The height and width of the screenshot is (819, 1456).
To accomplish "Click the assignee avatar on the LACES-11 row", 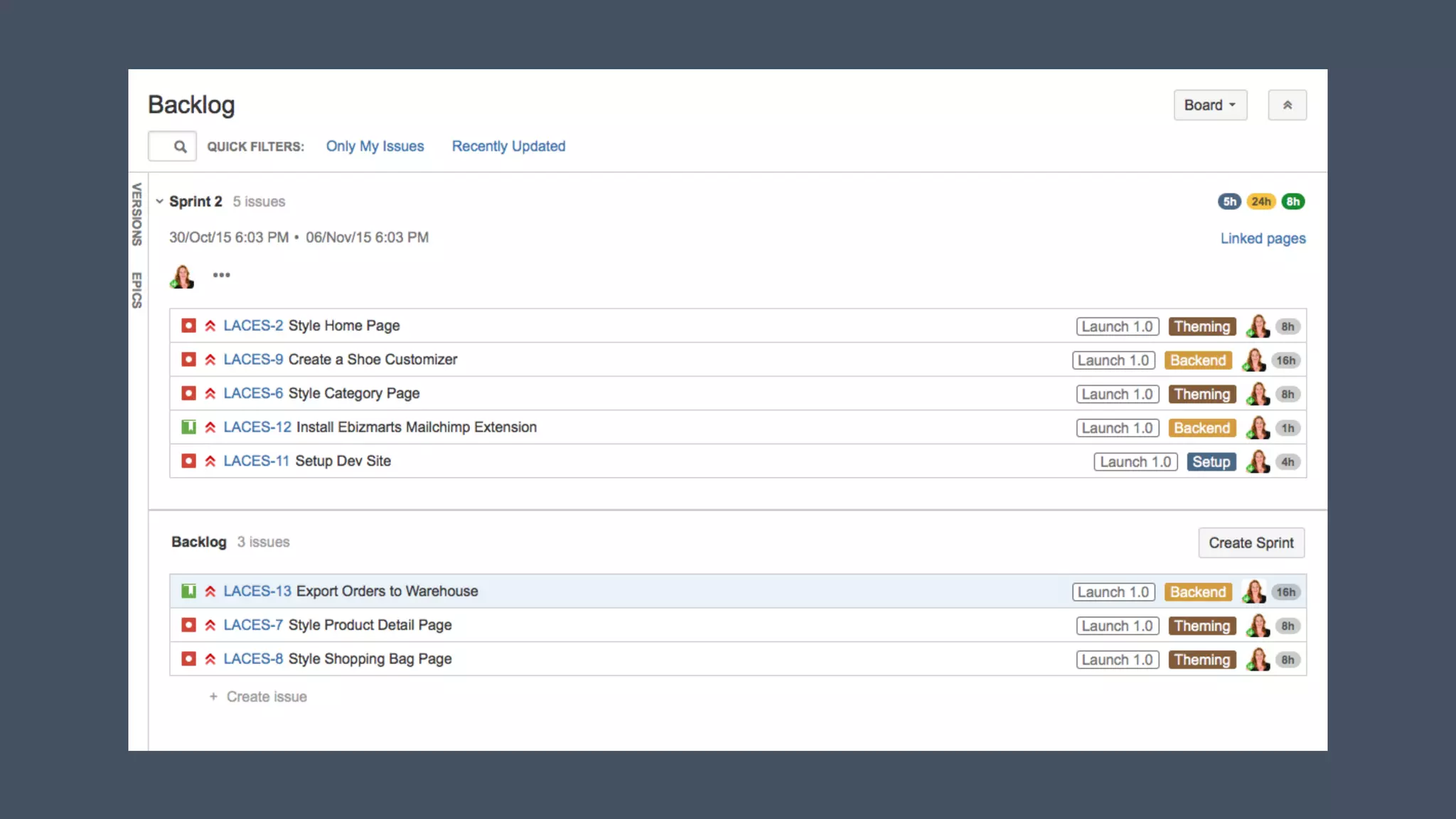I will click(x=1258, y=461).
